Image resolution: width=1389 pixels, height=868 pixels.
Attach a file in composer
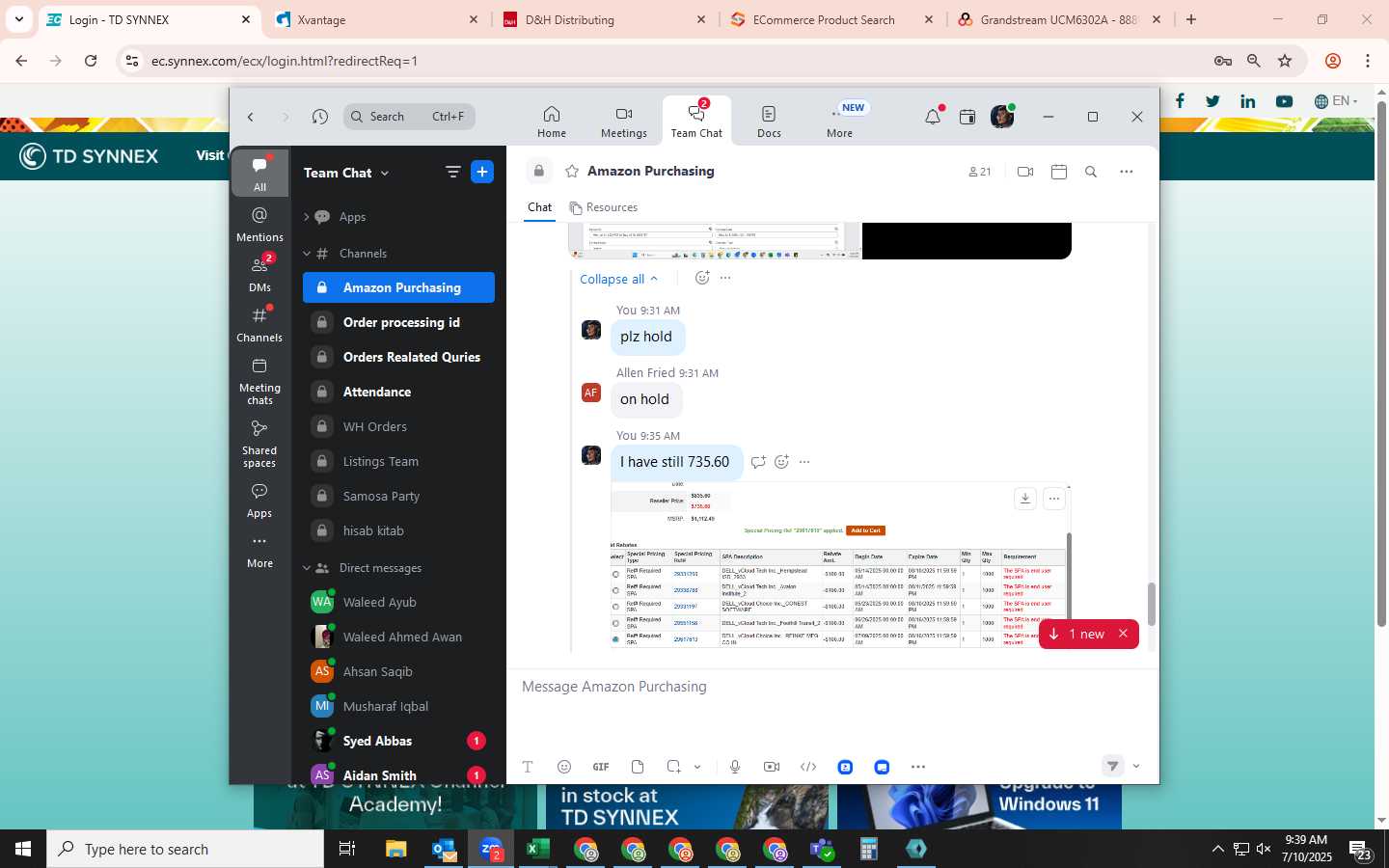point(638,767)
